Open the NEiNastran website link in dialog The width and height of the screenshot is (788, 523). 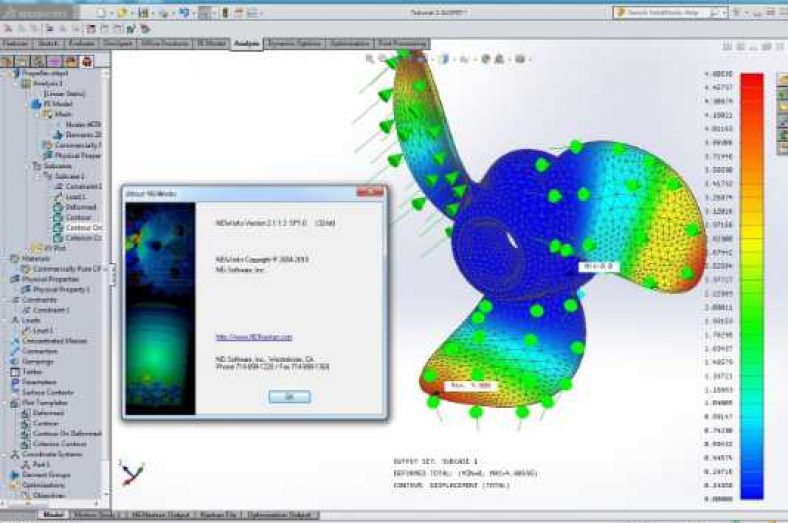tap(254, 337)
